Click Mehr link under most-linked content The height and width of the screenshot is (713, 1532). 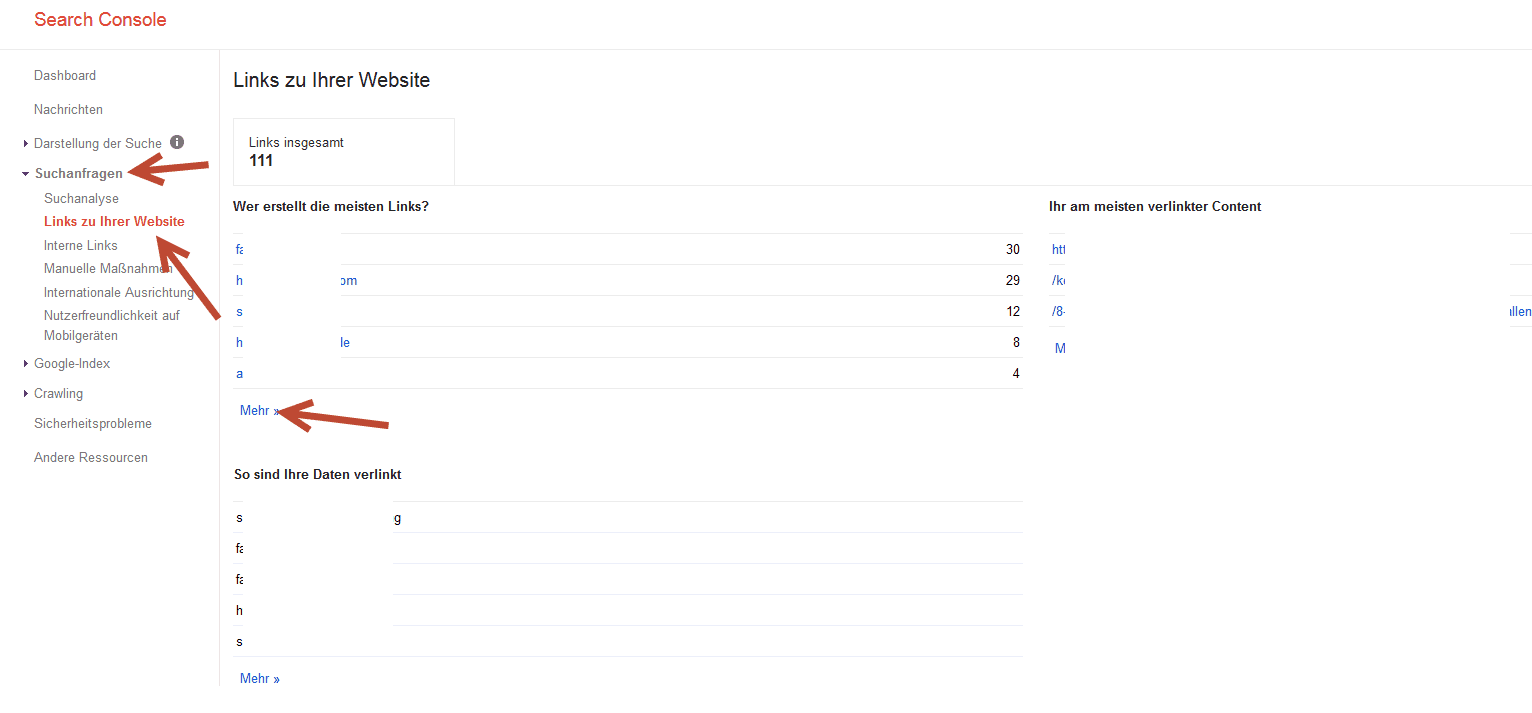tap(1061, 348)
